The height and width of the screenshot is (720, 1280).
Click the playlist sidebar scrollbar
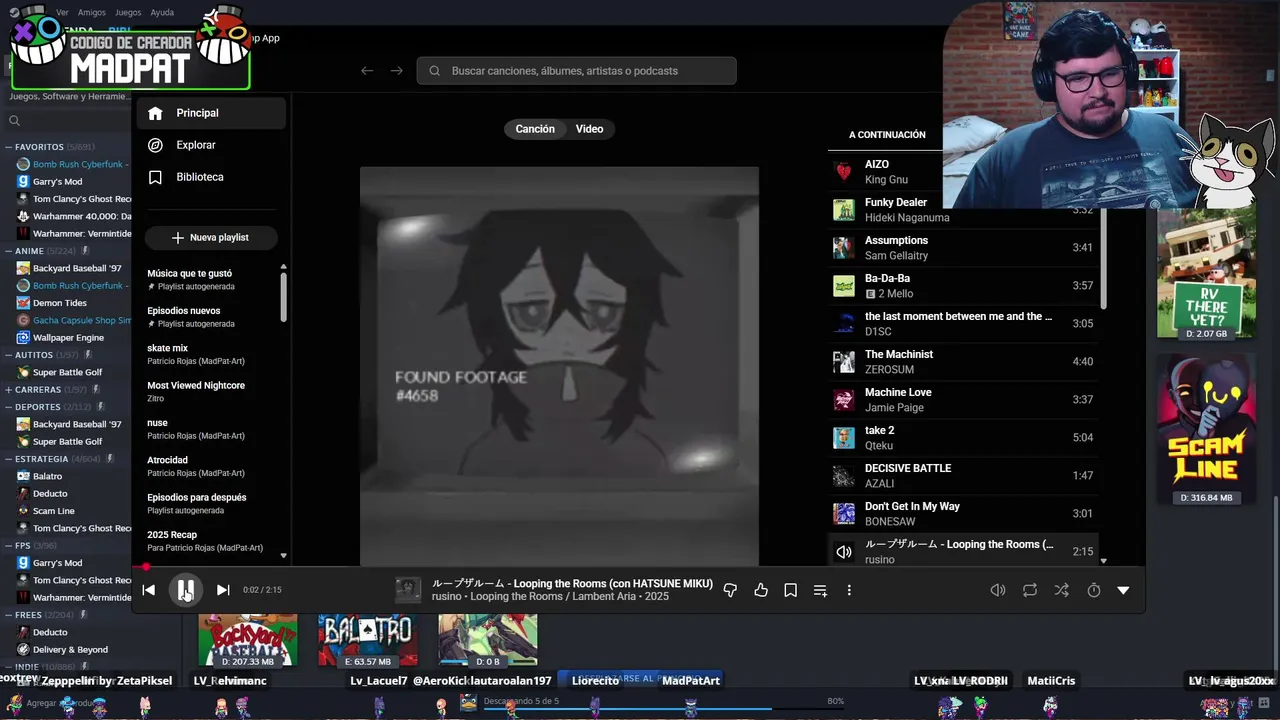283,296
